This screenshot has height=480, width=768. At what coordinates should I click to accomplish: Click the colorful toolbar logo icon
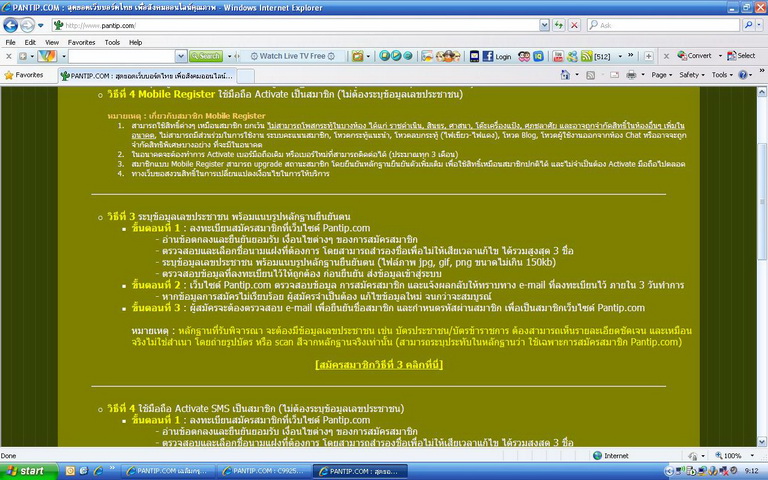[x=48, y=56]
